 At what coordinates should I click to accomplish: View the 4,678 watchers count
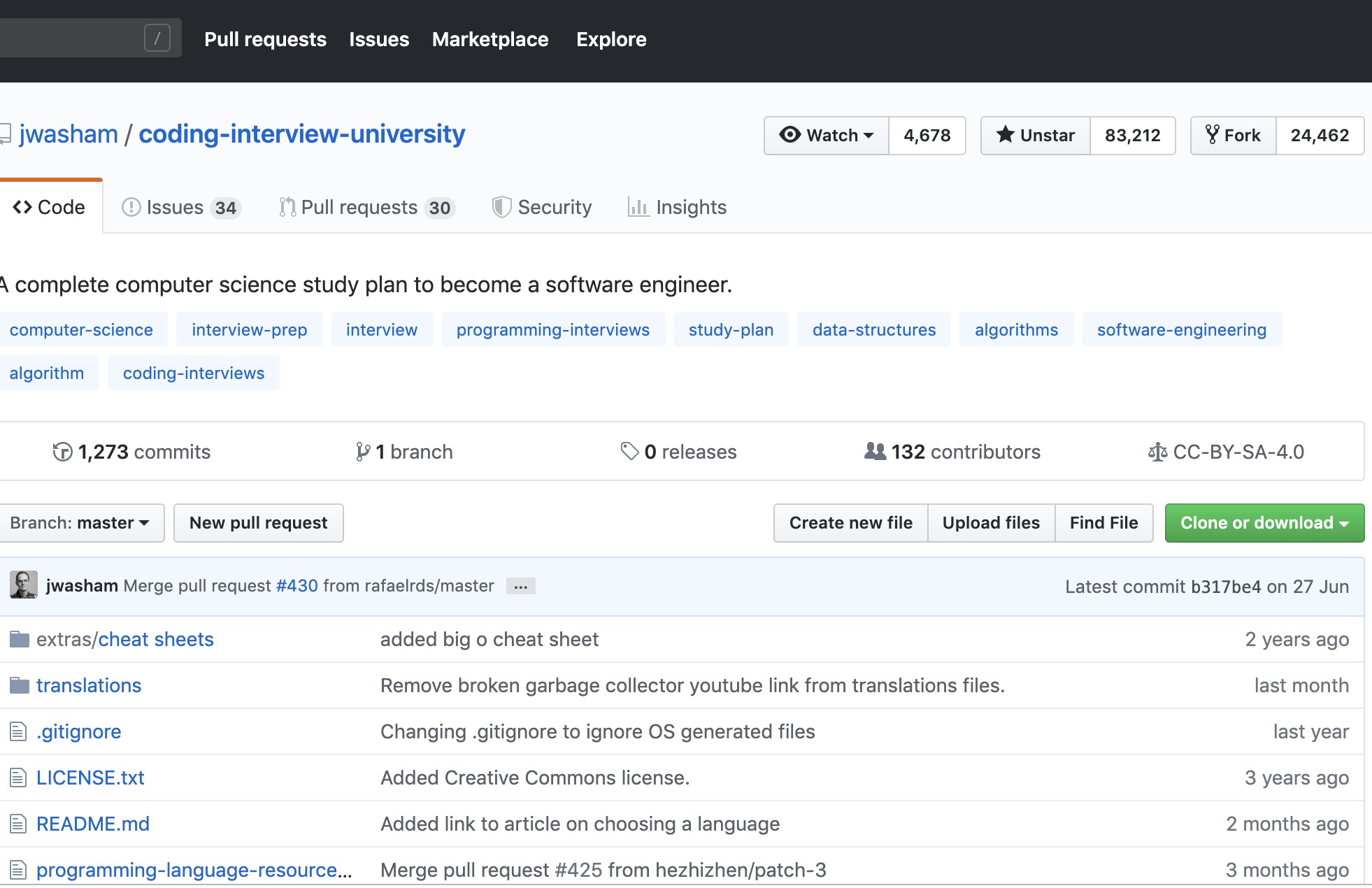[927, 135]
